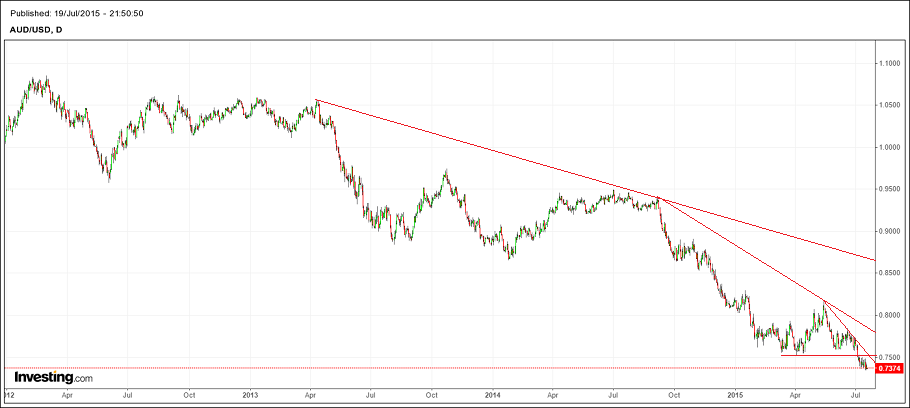Click the Oct label just before 2014

(431, 393)
